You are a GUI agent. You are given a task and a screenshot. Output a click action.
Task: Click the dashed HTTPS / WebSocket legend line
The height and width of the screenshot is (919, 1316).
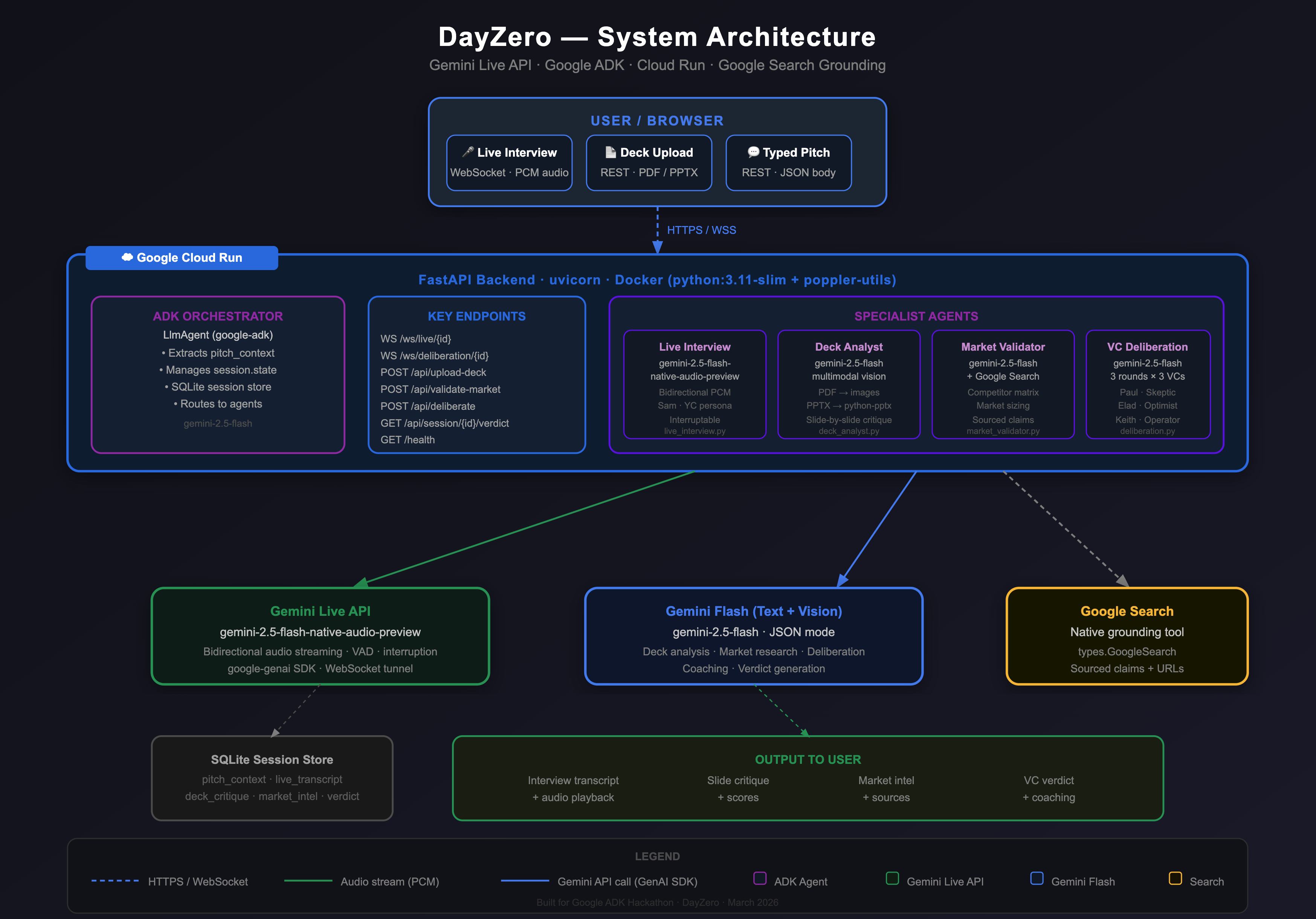[115, 881]
